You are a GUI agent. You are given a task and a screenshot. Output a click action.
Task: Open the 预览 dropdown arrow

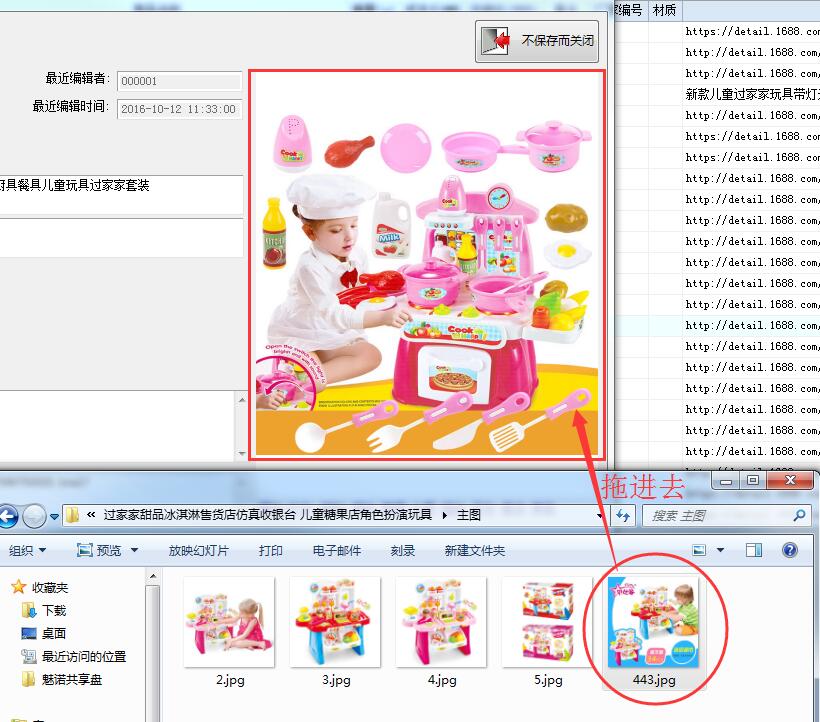click(x=134, y=551)
